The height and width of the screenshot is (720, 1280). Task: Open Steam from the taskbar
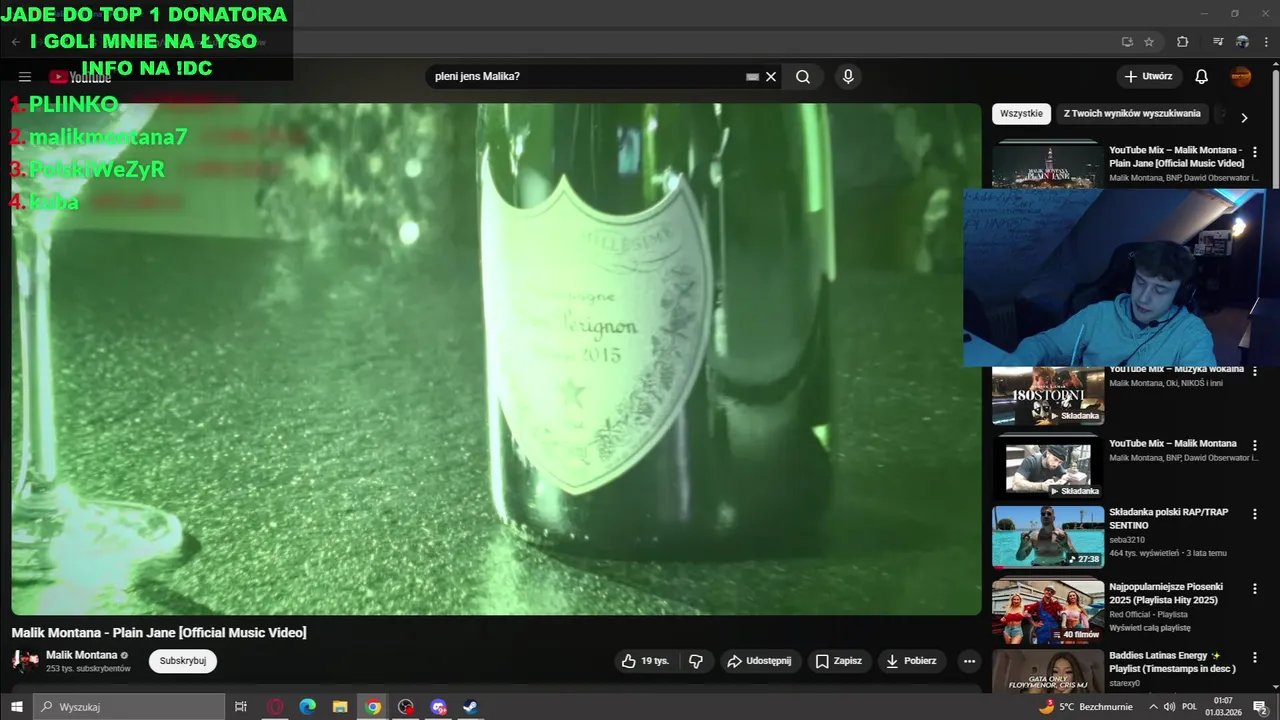470,707
